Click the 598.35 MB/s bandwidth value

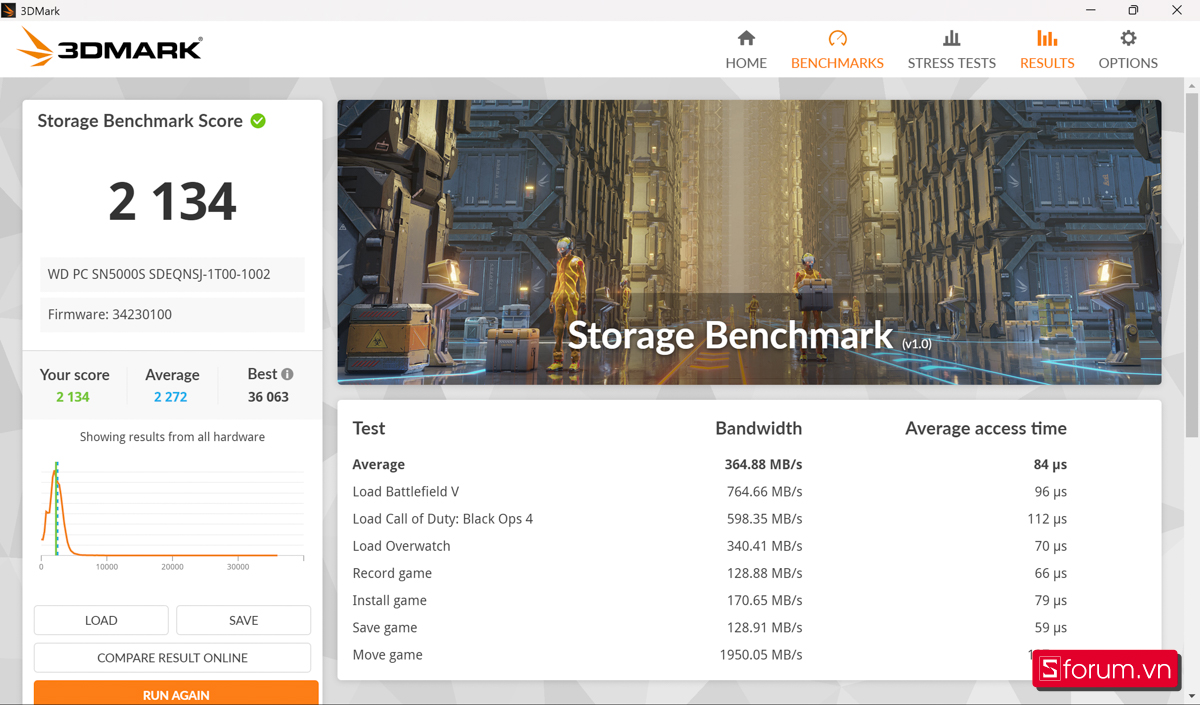point(764,519)
